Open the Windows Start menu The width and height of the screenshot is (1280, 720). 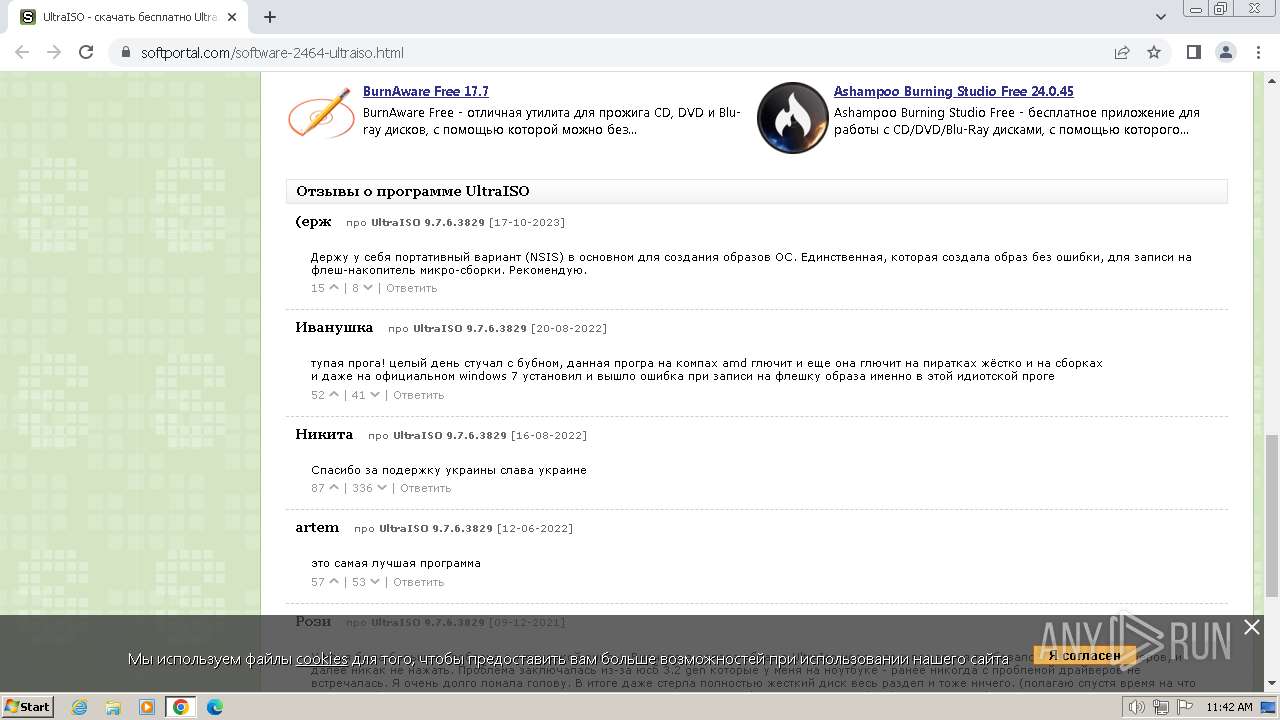click(27, 707)
